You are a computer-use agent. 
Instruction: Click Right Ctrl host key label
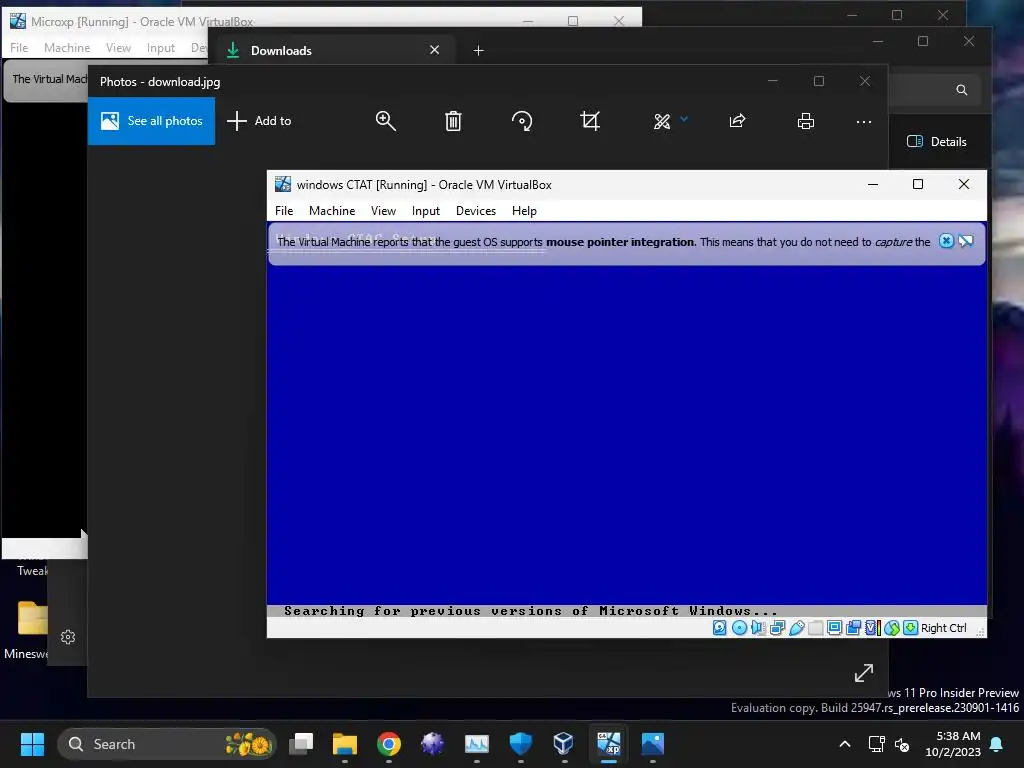point(944,628)
